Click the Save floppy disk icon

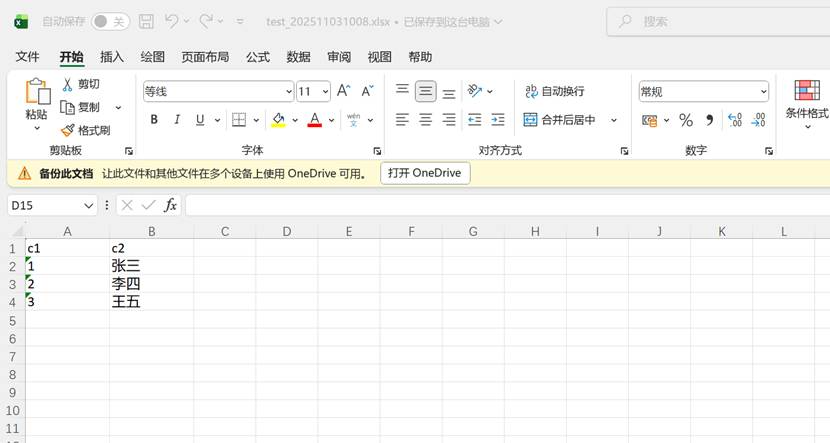coord(146,21)
